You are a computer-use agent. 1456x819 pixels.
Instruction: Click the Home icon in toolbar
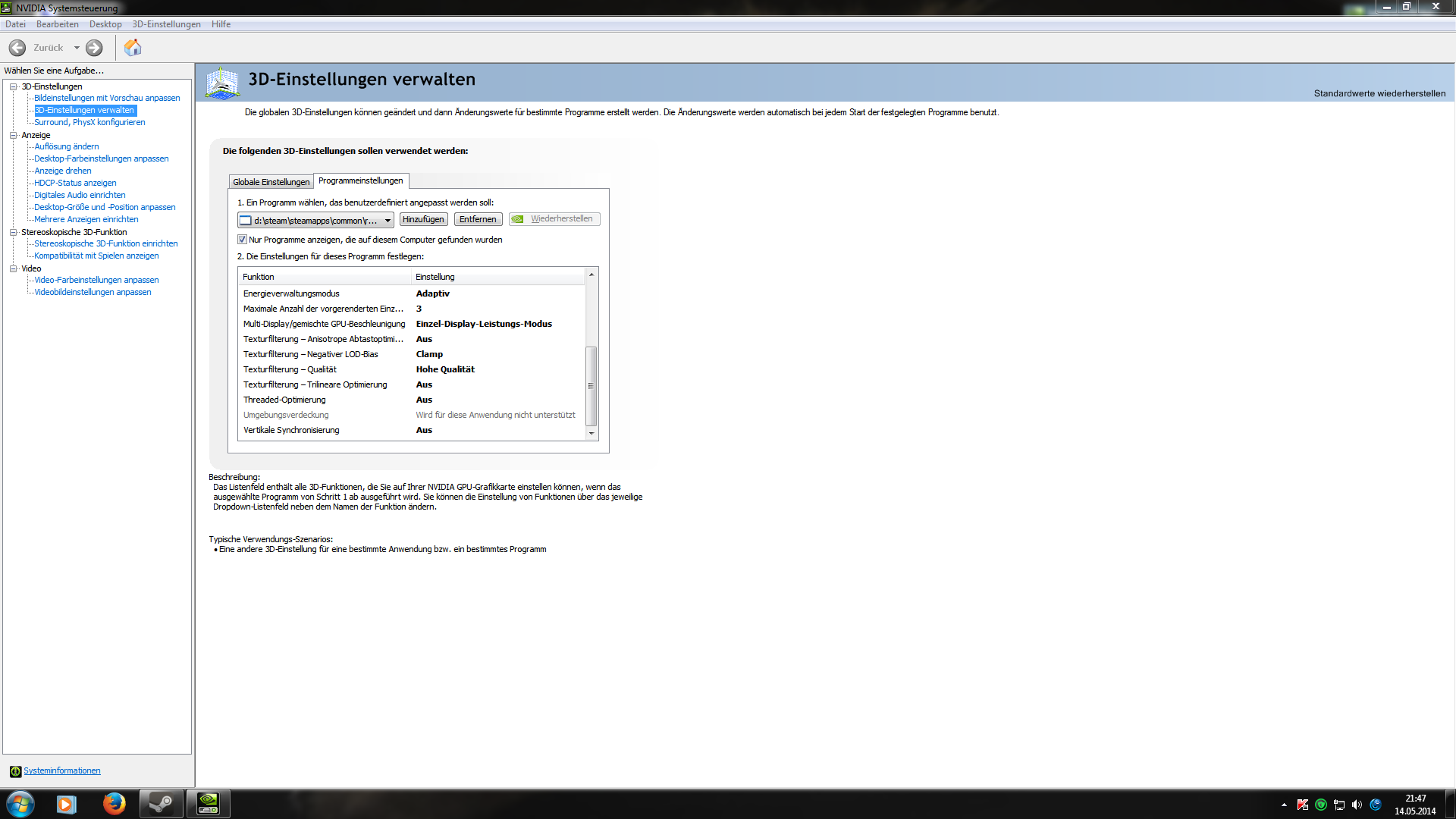coord(133,48)
